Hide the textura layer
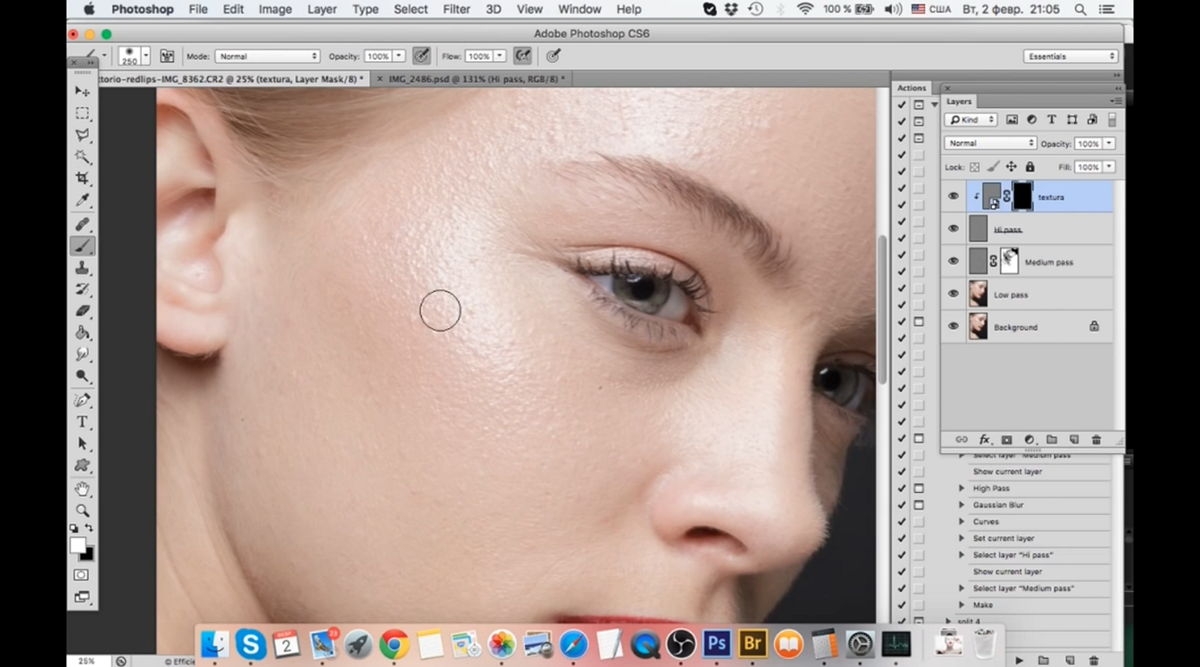Screen dimensions: 1200x667 [953, 197]
